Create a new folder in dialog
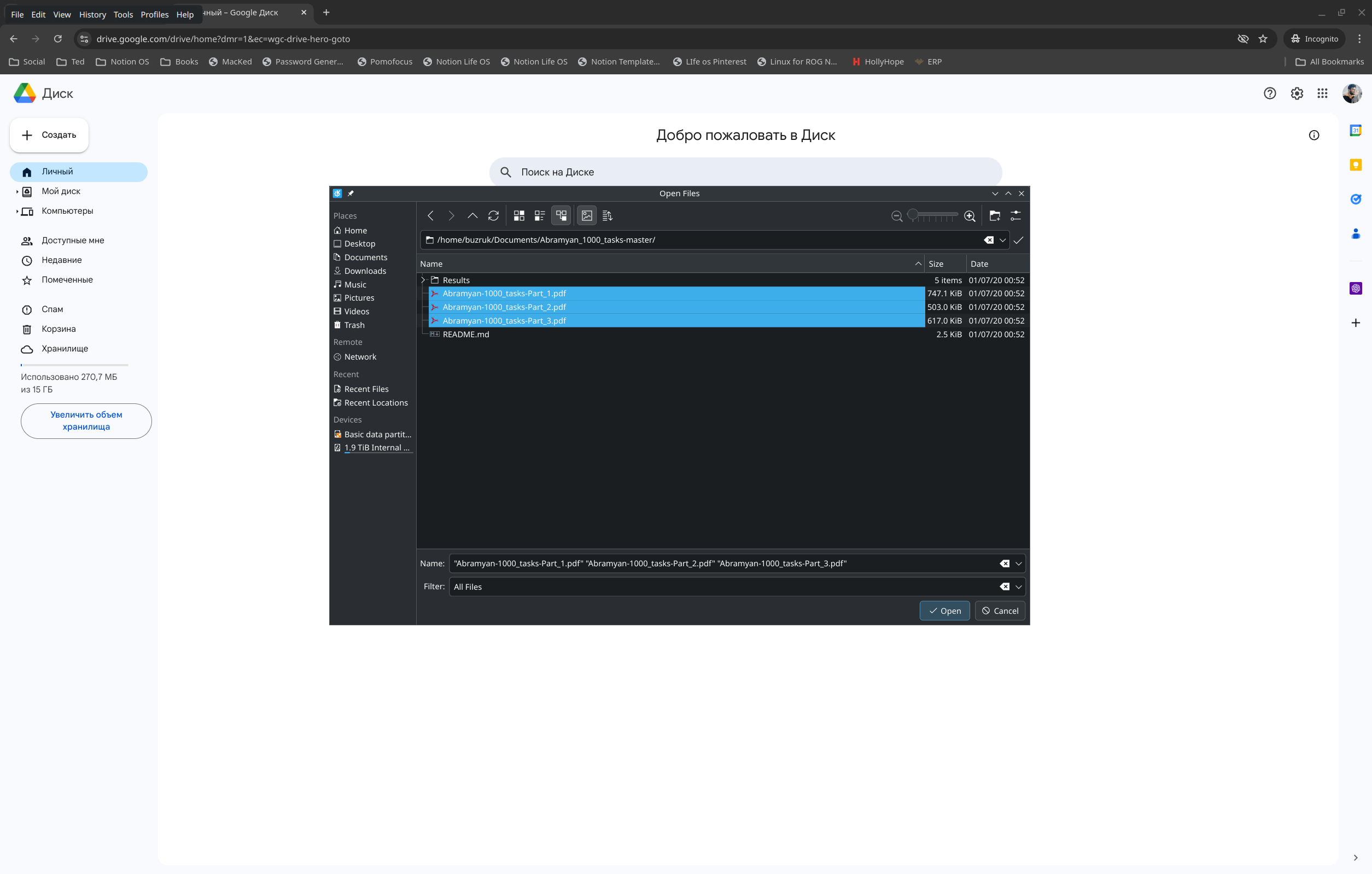The width and height of the screenshot is (1372, 874). (x=995, y=216)
